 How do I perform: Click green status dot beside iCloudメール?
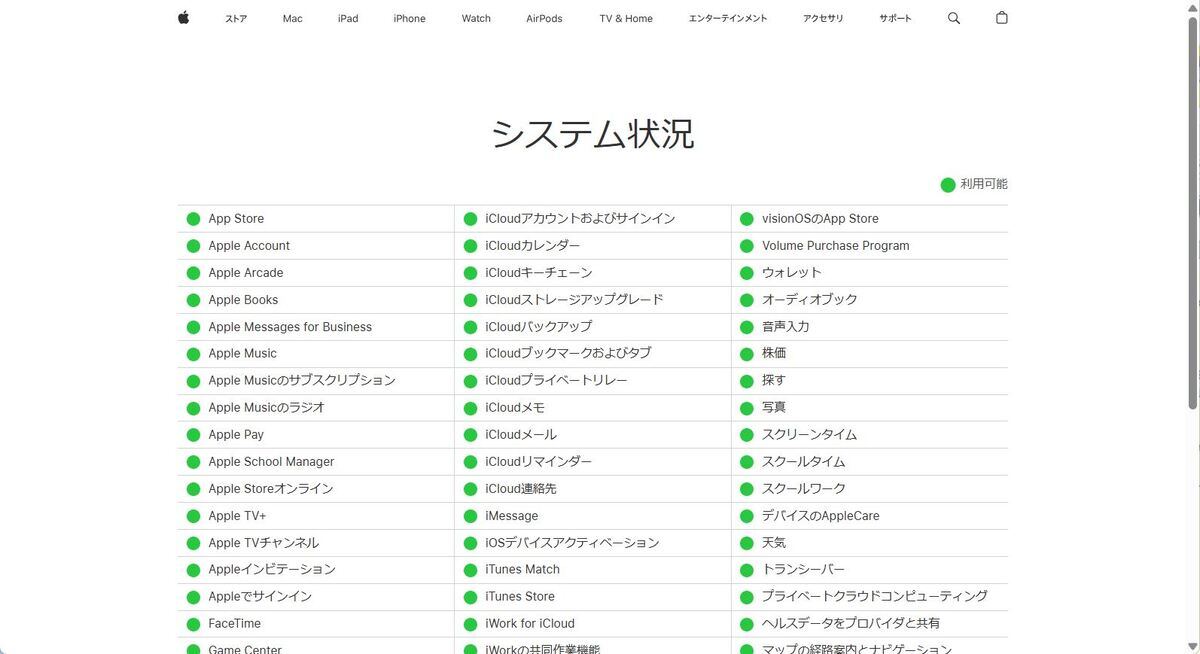pos(470,435)
